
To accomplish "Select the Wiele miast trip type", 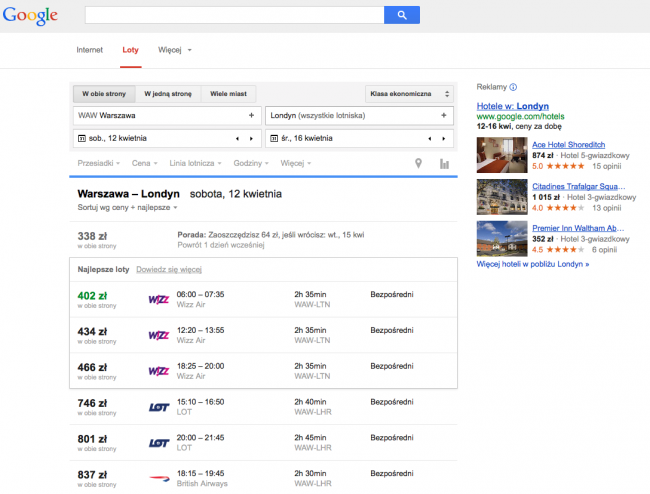I will tap(228, 94).
